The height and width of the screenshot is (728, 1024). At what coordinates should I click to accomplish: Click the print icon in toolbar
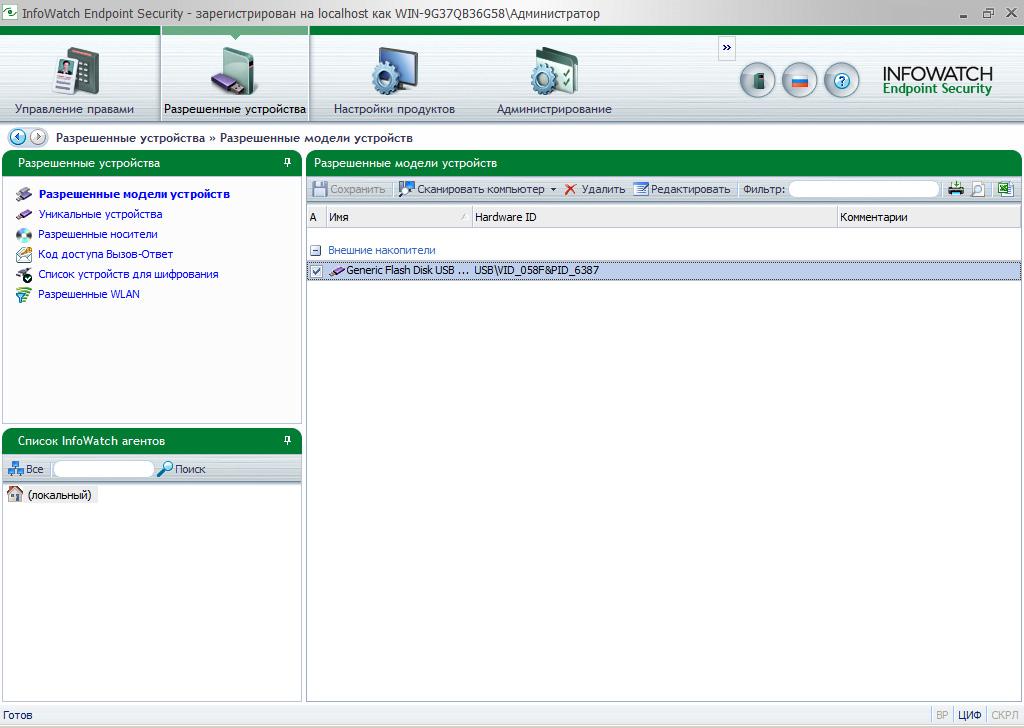point(956,189)
